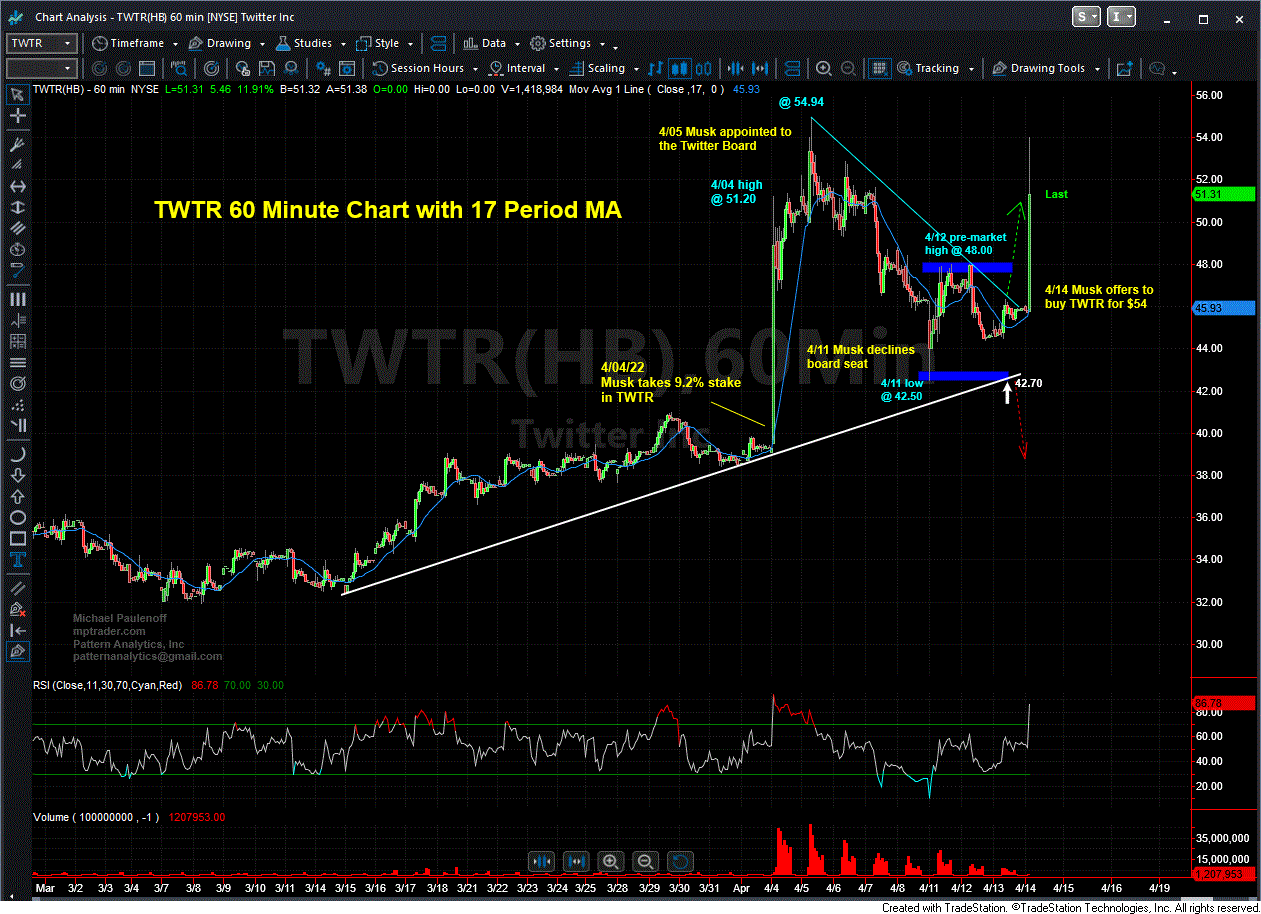Open the Studies menu
The height and width of the screenshot is (914, 1261).
coord(303,43)
